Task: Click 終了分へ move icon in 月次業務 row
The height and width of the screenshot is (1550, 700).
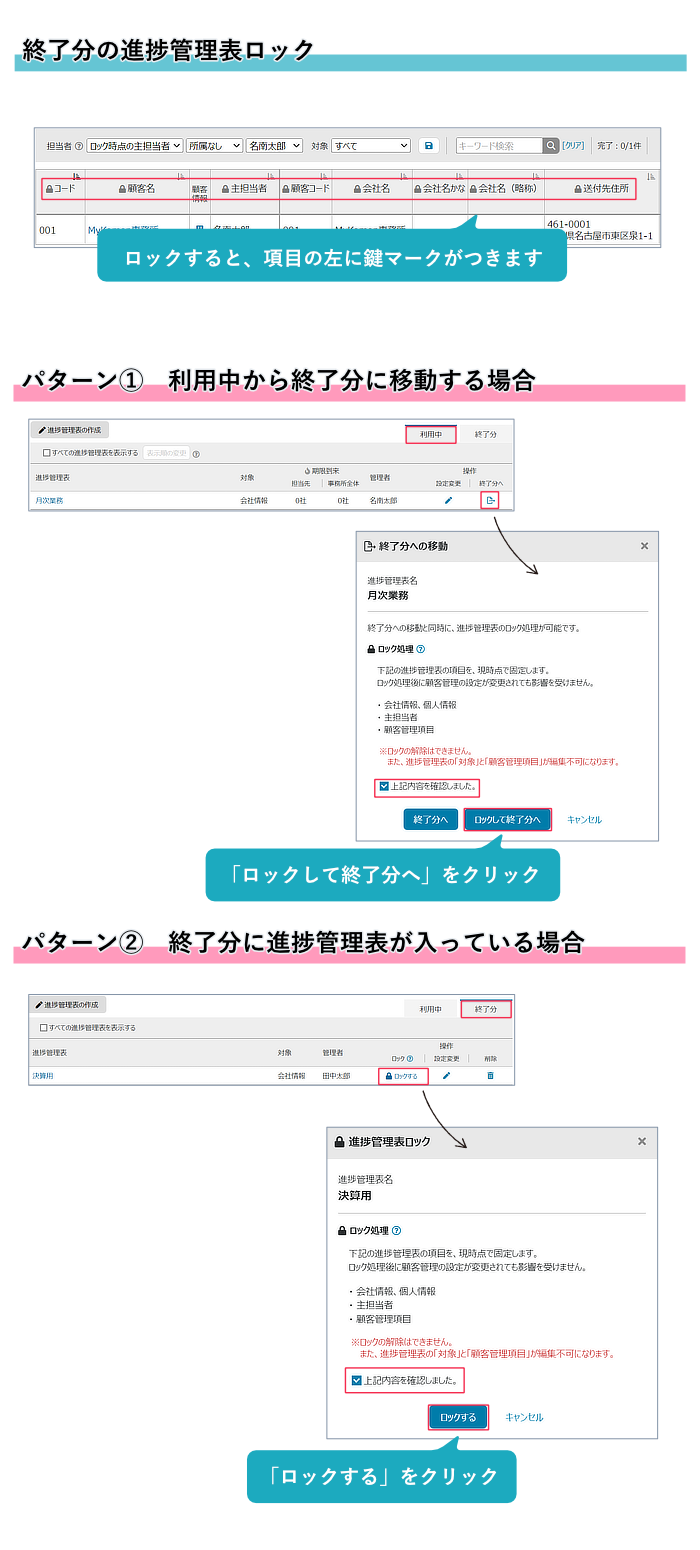Action: pos(490,500)
